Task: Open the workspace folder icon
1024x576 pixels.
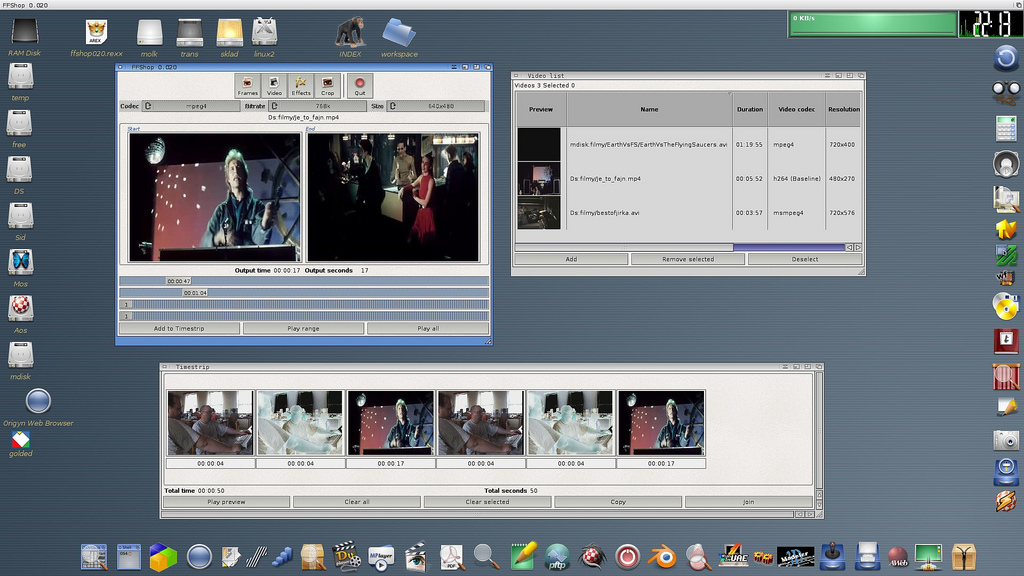Action: [399, 33]
